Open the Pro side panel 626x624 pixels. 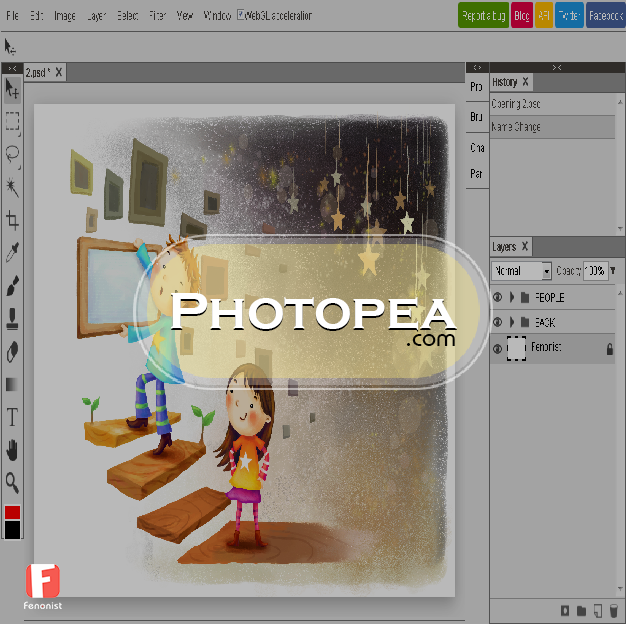coord(477,87)
